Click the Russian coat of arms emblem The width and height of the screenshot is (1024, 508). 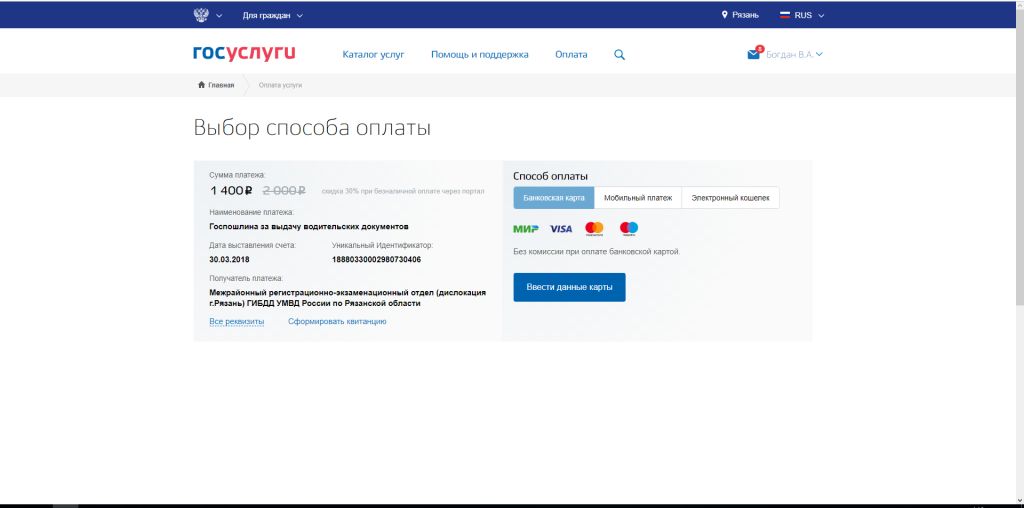pos(201,15)
